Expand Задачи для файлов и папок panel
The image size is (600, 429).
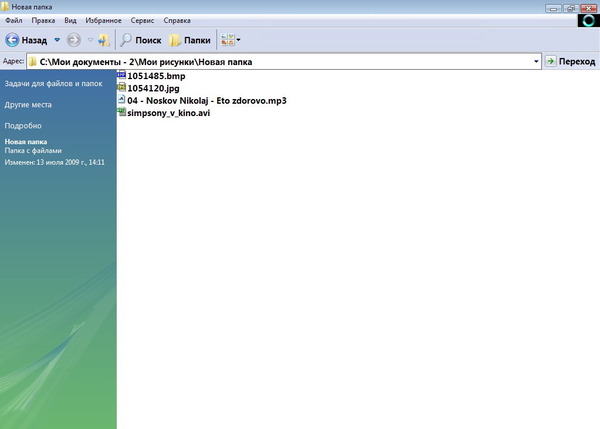pyautogui.click(x=53, y=83)
